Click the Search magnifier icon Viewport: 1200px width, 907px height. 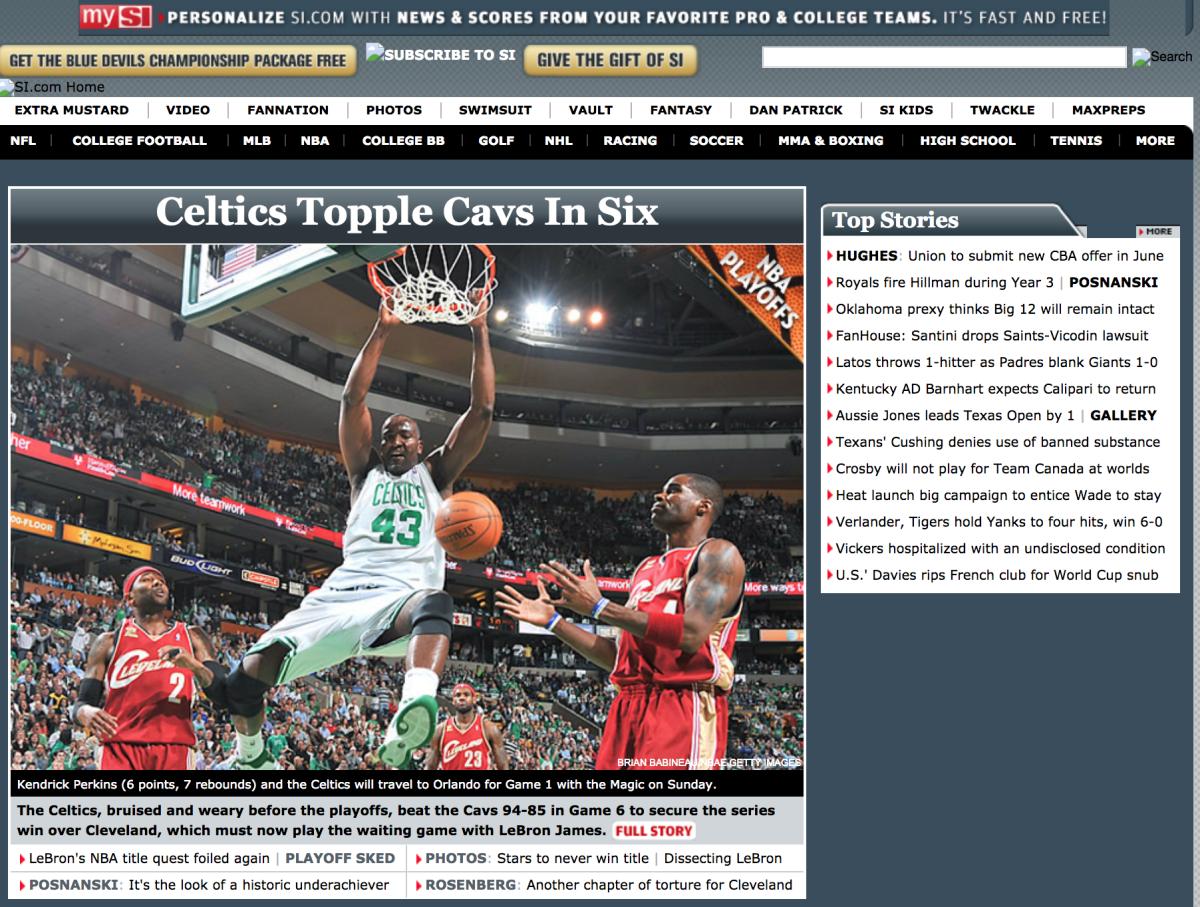[x=1141, y=57]
